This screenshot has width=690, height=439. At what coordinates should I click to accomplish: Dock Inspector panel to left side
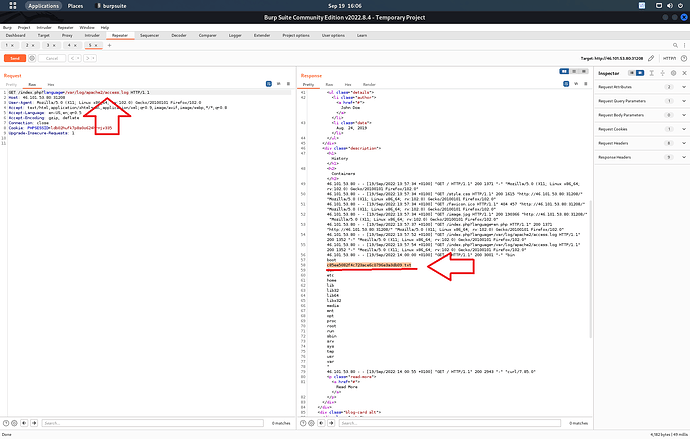[631, 73]
